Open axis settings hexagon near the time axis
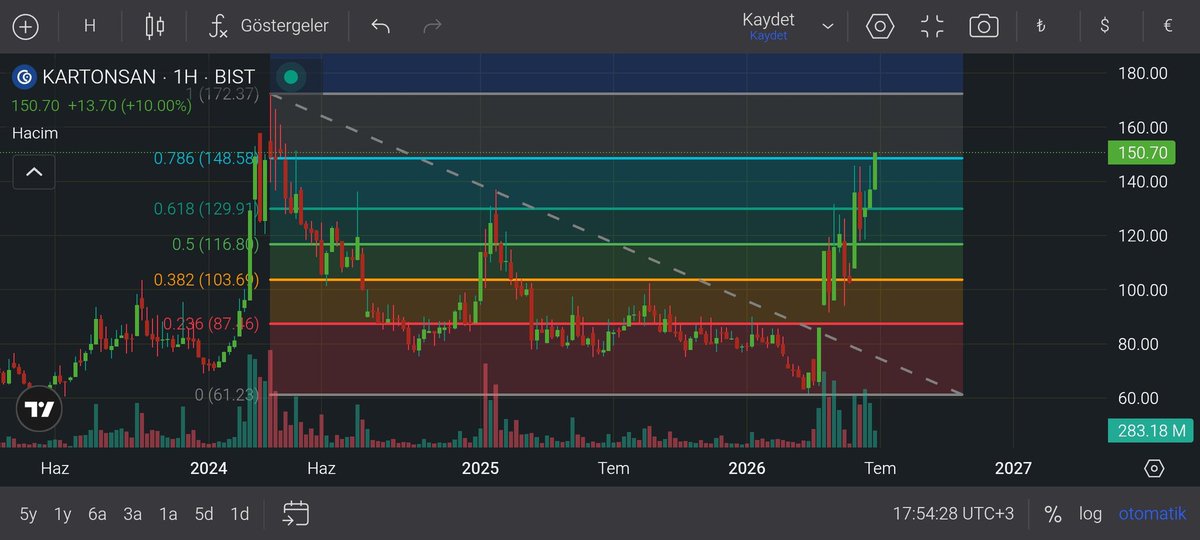 coord(1154,468)
